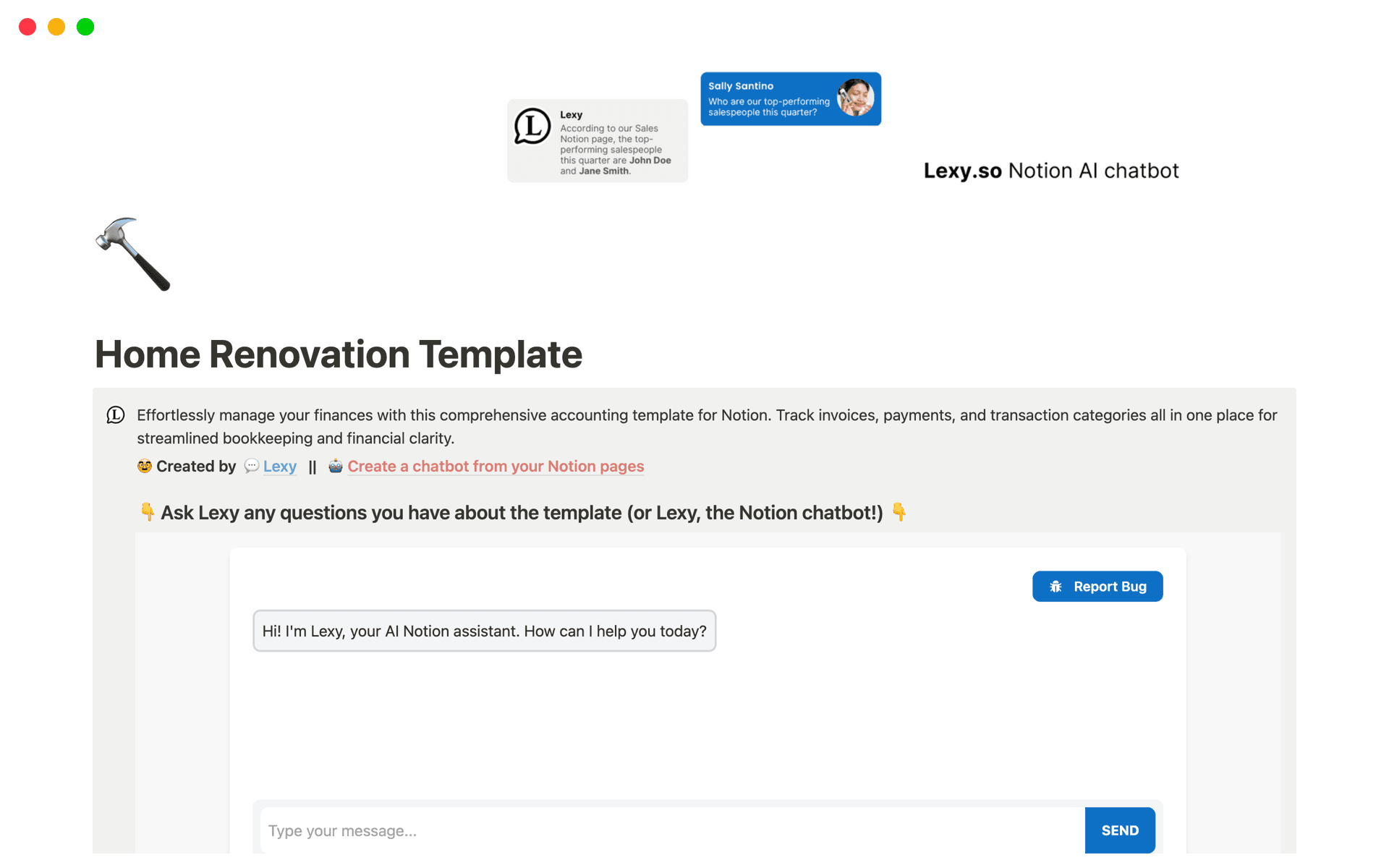1389x868 pixels.
Task: Click the yellow minimize window control
Action: (56, 26)
